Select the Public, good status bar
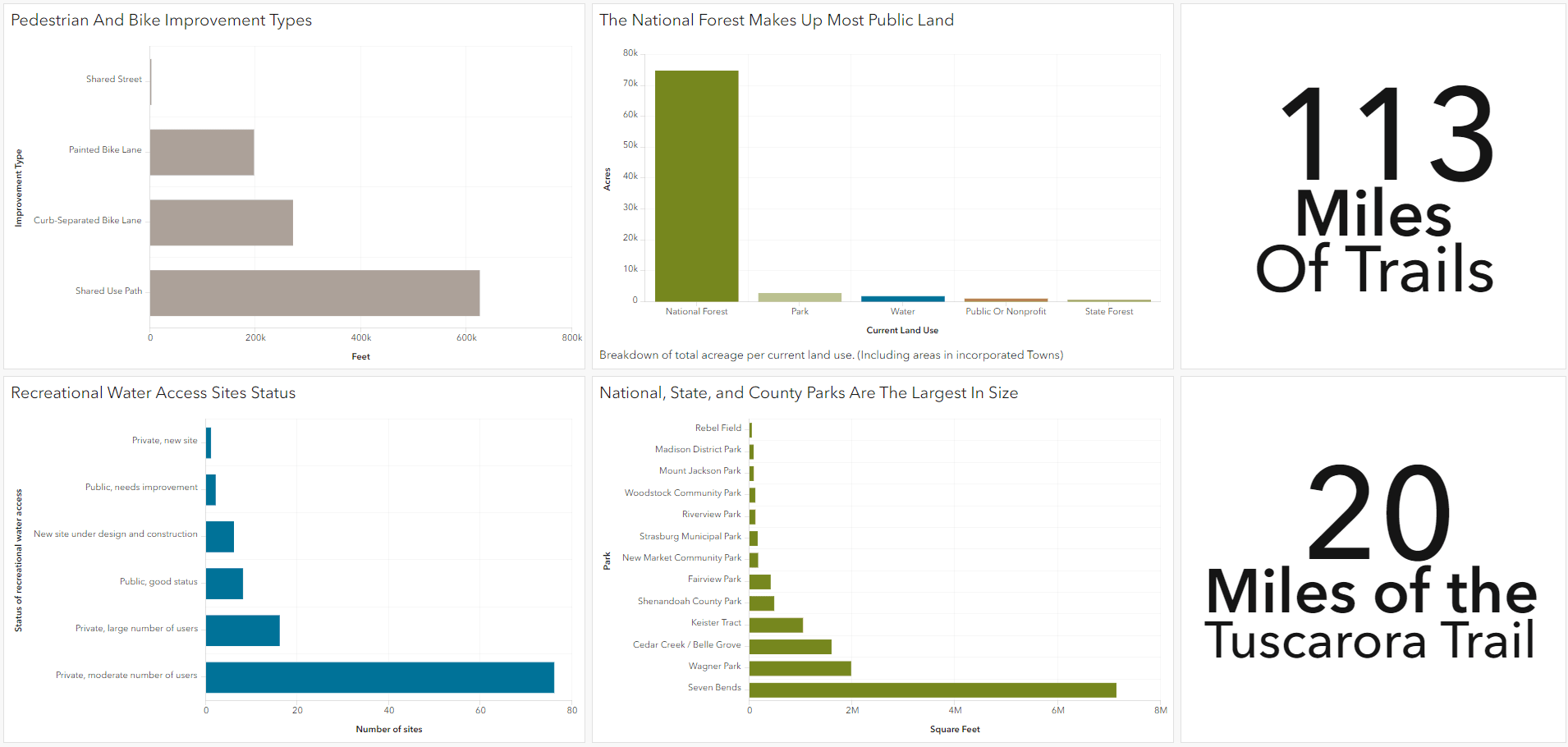 (224, 584)
